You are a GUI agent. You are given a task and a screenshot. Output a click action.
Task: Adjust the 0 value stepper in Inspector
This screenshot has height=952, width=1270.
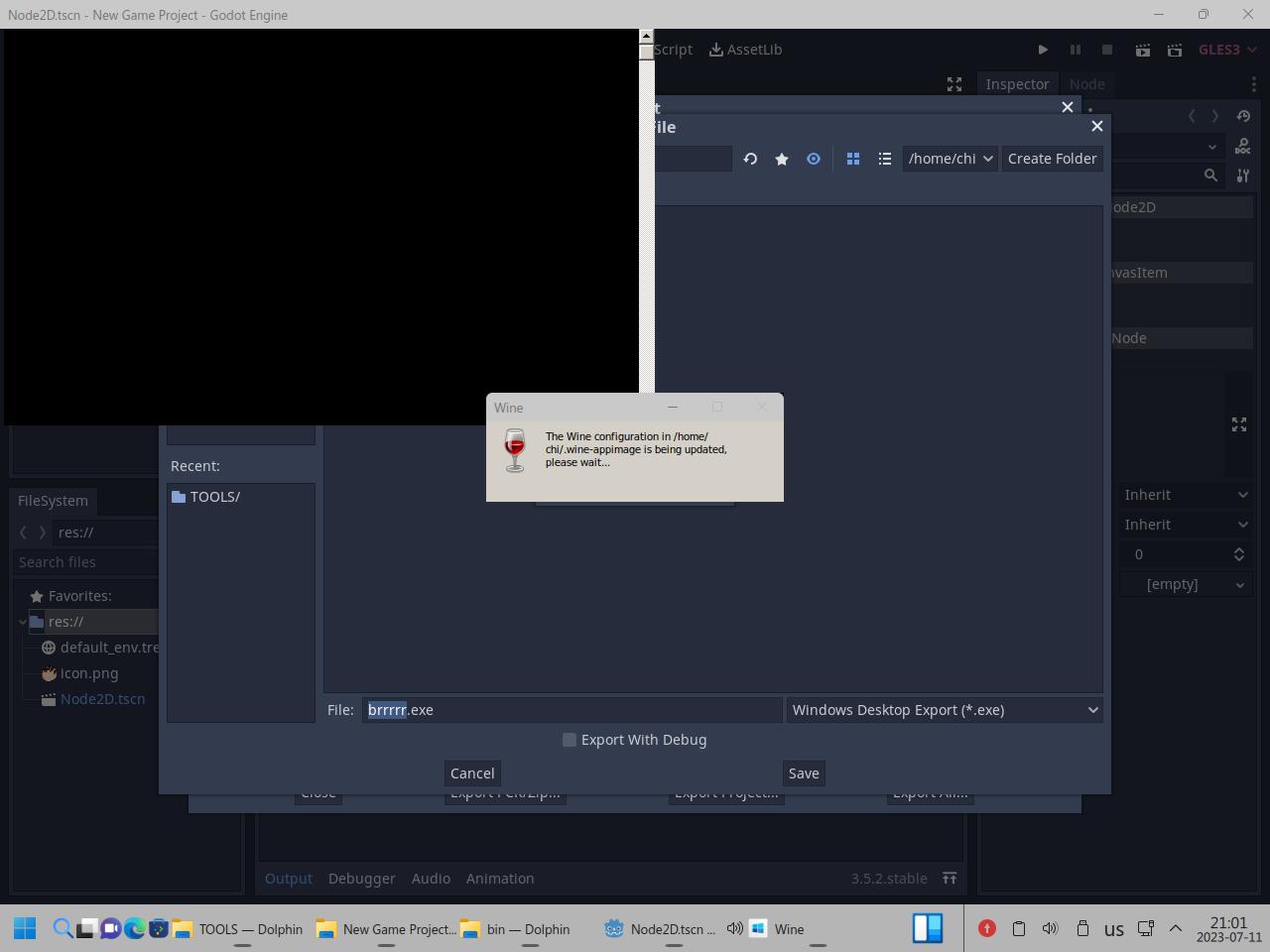(x=1239, y=554)
